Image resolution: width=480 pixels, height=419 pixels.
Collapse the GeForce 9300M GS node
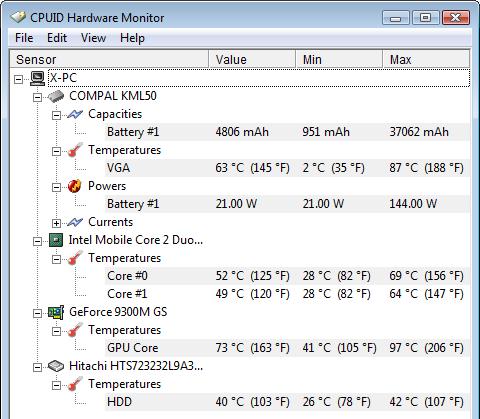pos(37,313)
